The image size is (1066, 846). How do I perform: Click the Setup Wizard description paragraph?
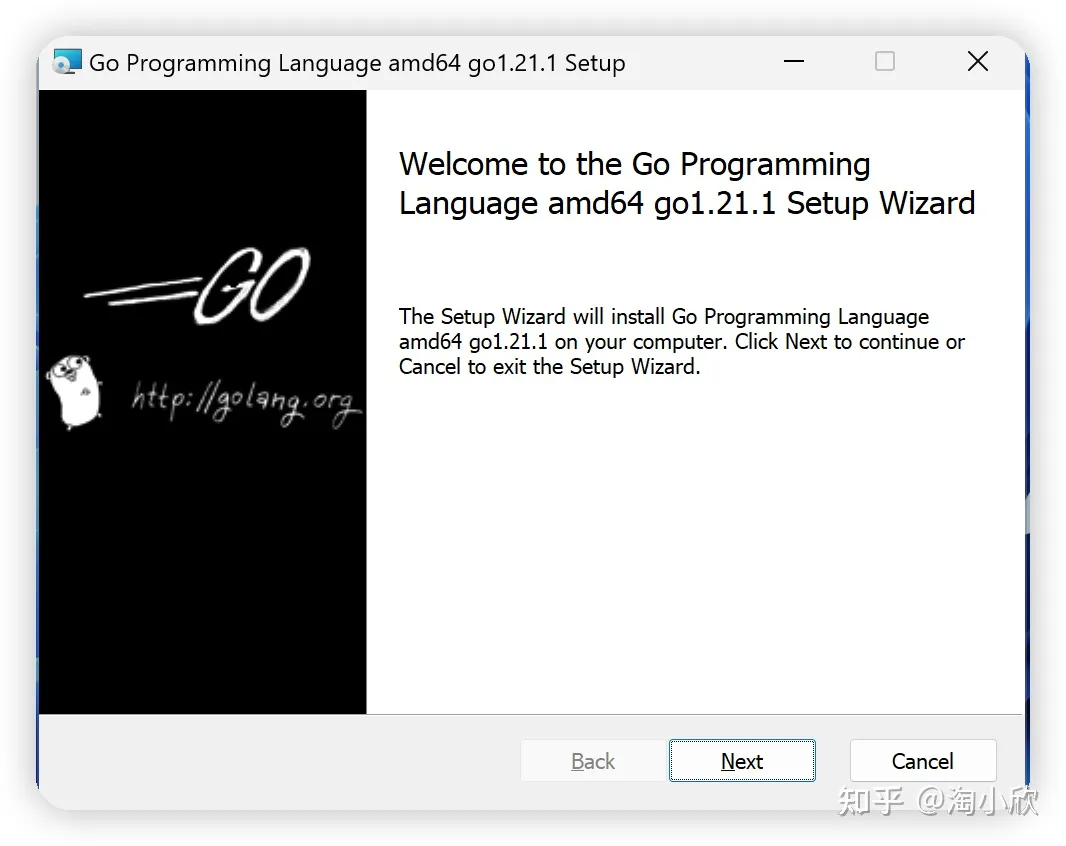(681, 342)
